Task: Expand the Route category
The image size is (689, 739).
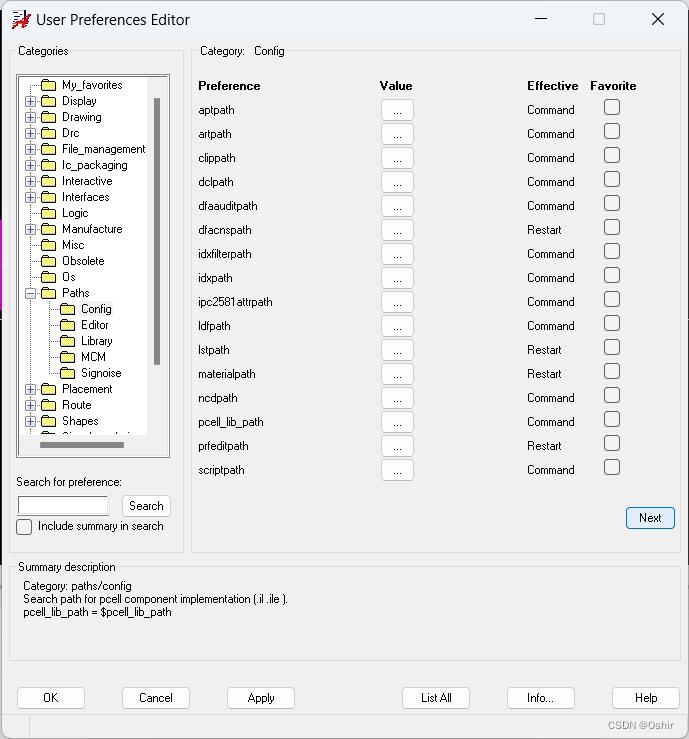Action: tap(31, 405)
